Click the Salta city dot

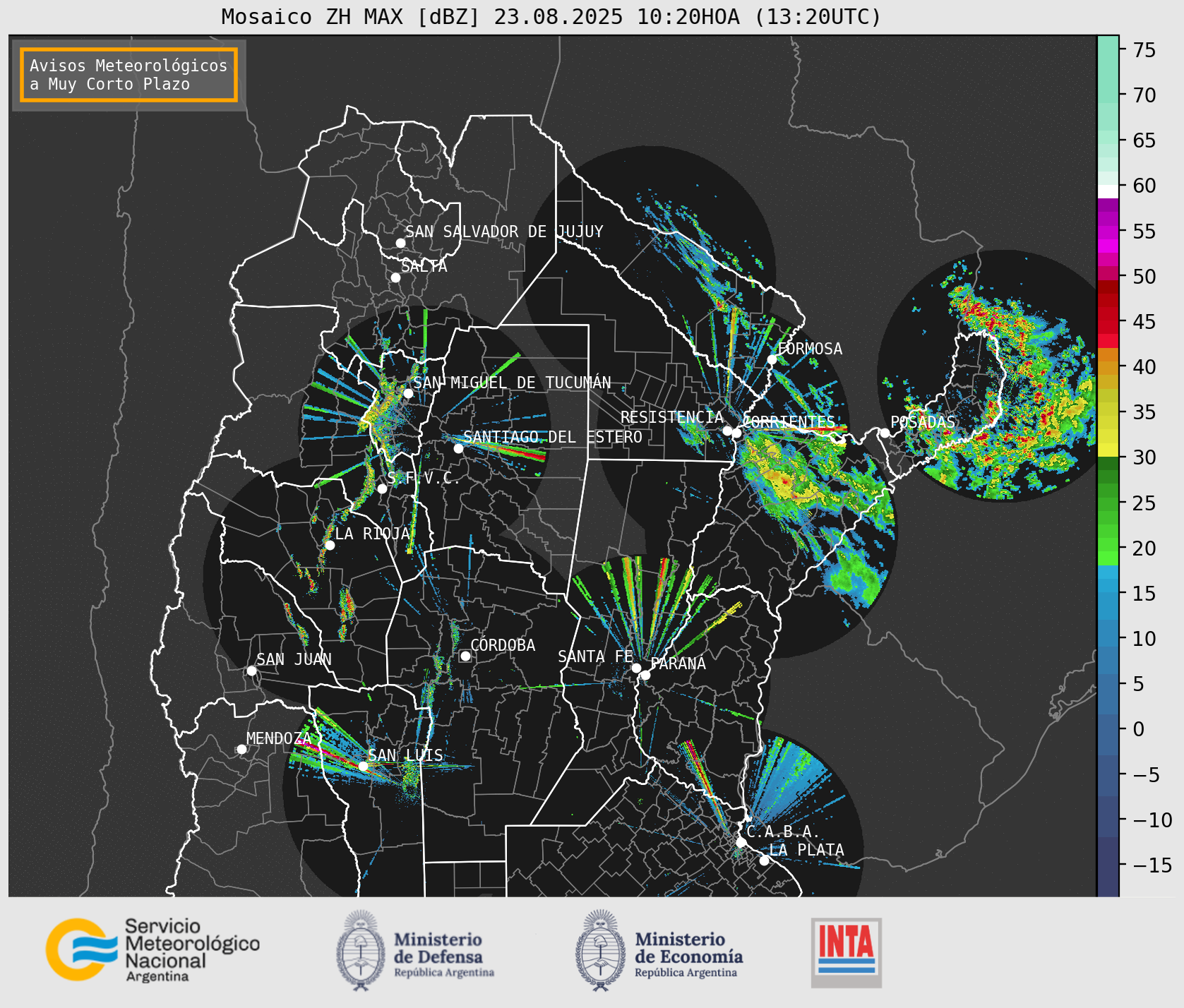coord(396,277)
